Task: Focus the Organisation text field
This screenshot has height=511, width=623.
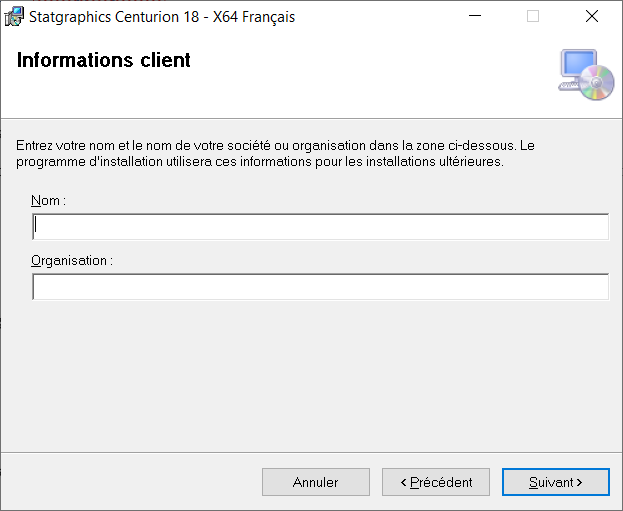Action: tap(320, 286)
